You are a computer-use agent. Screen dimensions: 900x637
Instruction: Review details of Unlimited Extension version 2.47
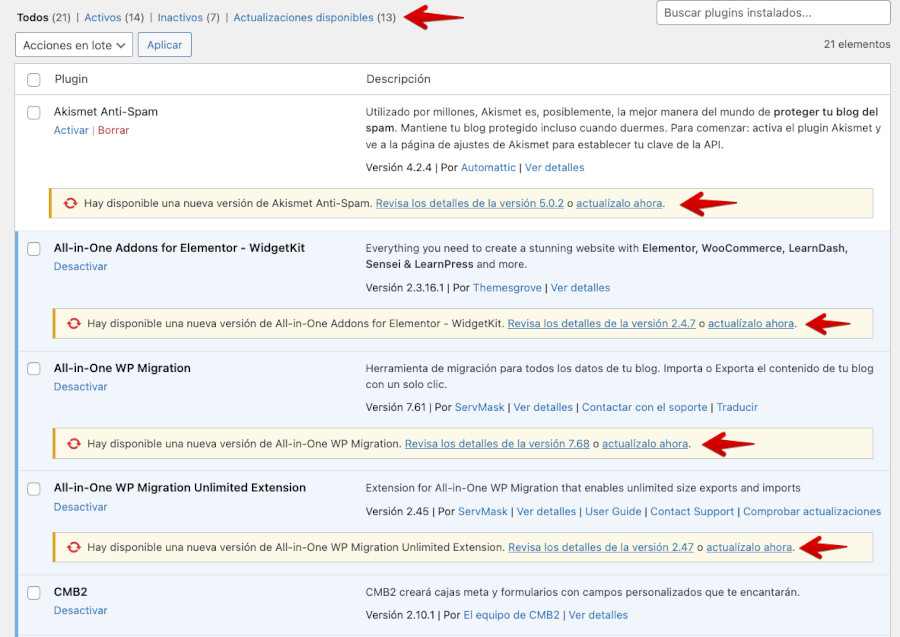[600, 547]
